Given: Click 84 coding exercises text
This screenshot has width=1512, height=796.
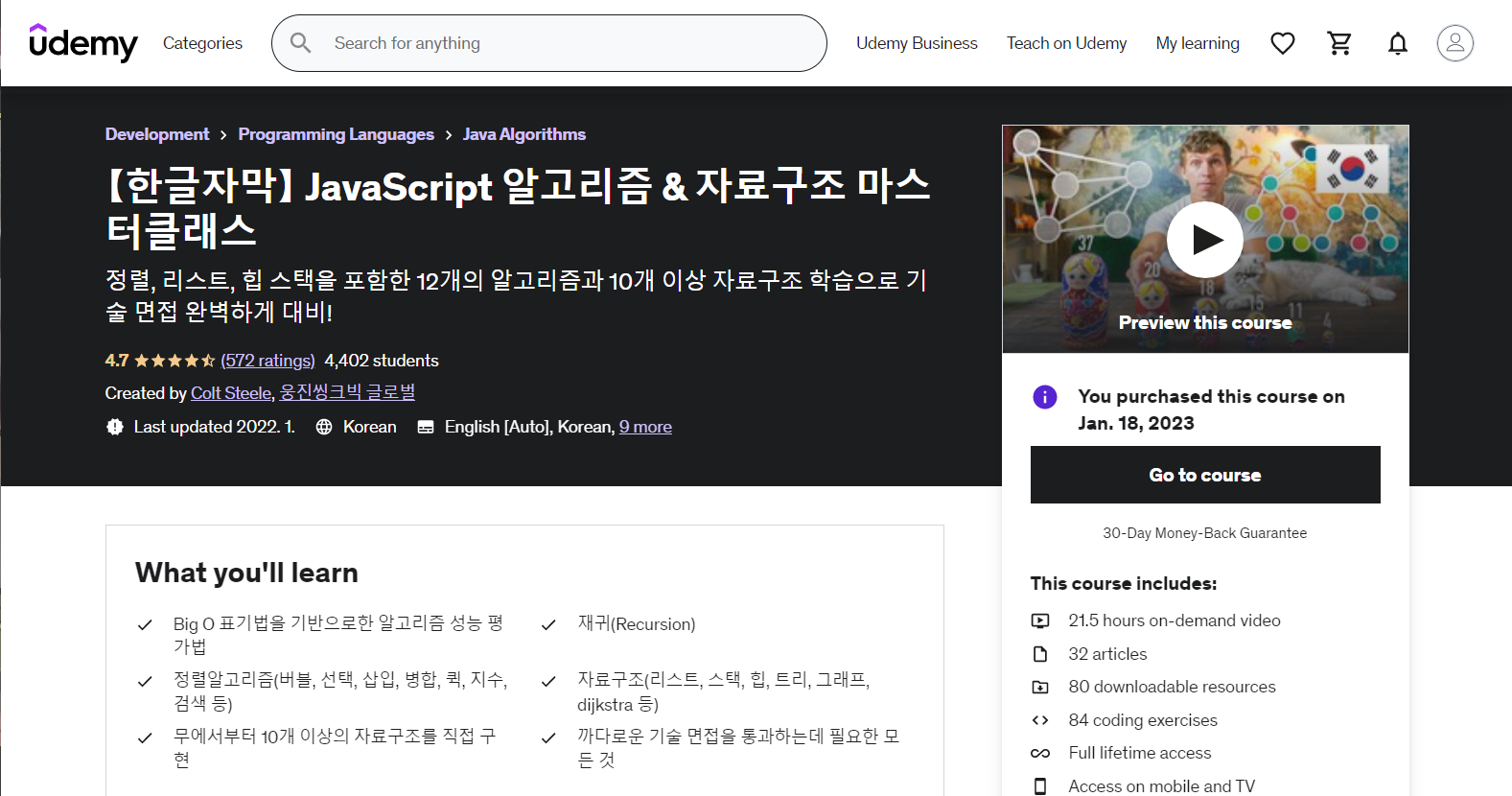Looking at the screenshot, I should (x=1143, y=720).
